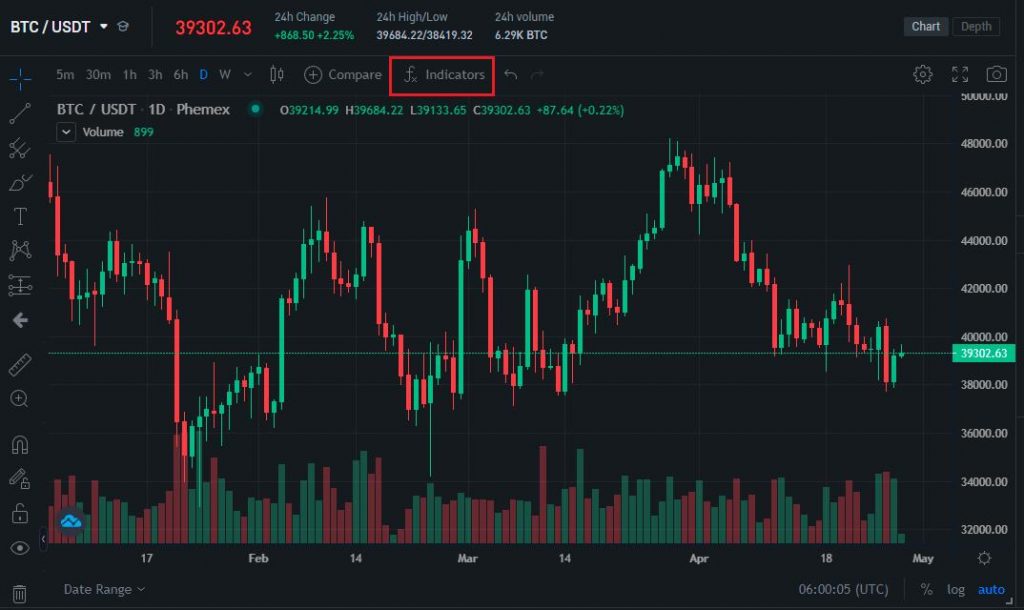The image size is (1024, 610).
Task: Toggle magnet snap mode
Action: coord(20,444)
